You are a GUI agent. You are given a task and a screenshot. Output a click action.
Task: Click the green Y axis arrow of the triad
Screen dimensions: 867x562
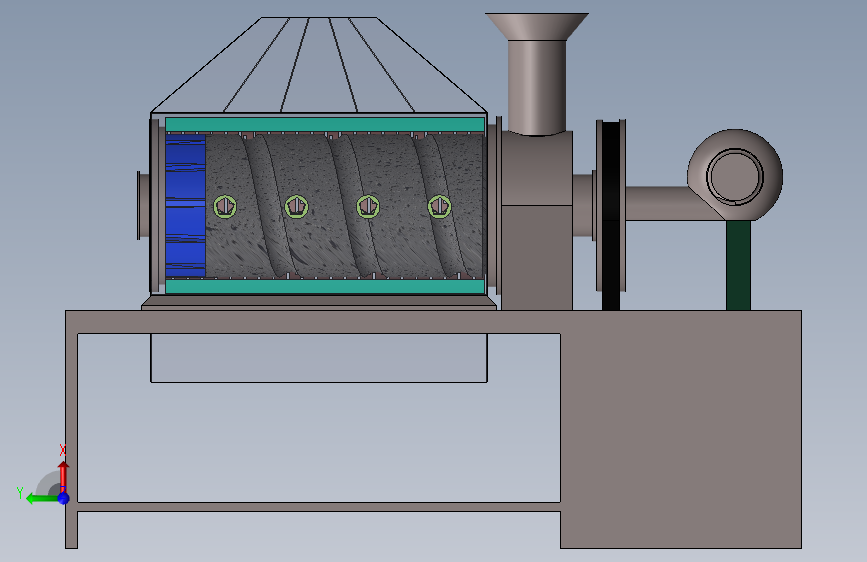pos(41,499)
